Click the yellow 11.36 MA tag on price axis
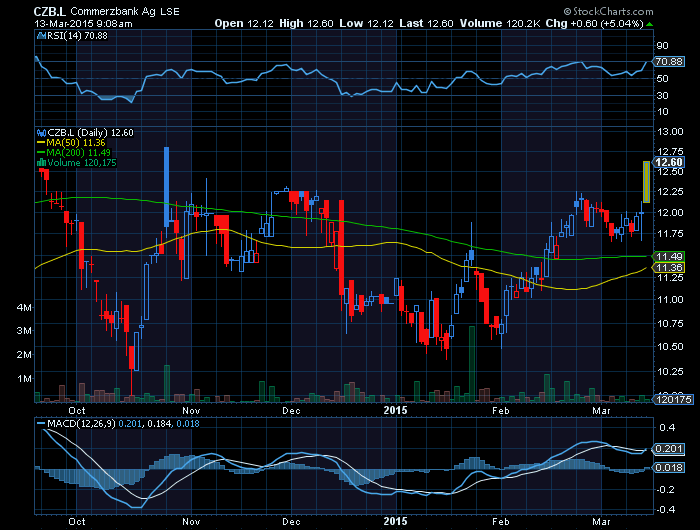 [x=669, y=267]
